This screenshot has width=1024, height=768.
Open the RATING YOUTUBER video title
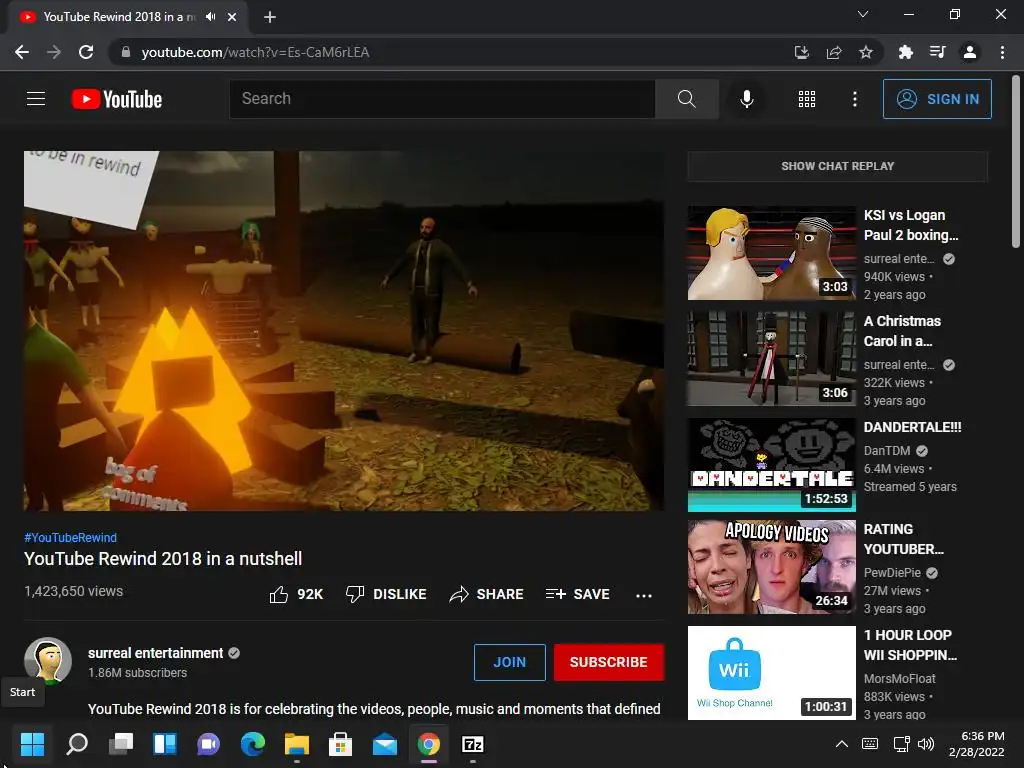(903, 539)
